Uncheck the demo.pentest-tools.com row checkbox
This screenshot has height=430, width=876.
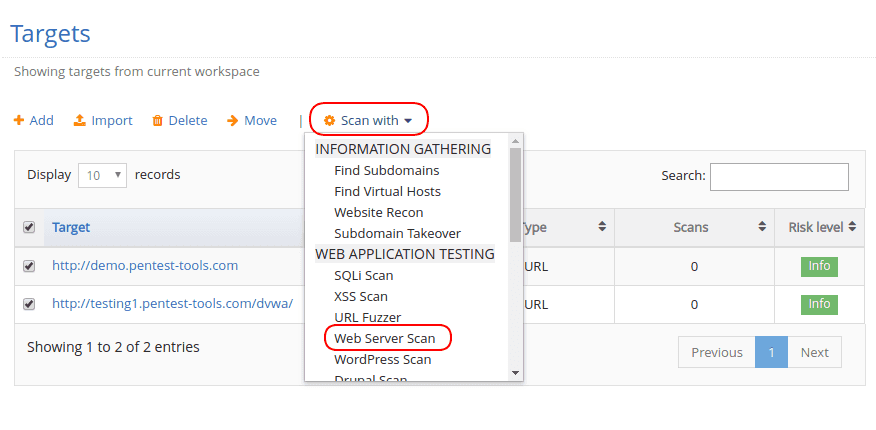29,266
